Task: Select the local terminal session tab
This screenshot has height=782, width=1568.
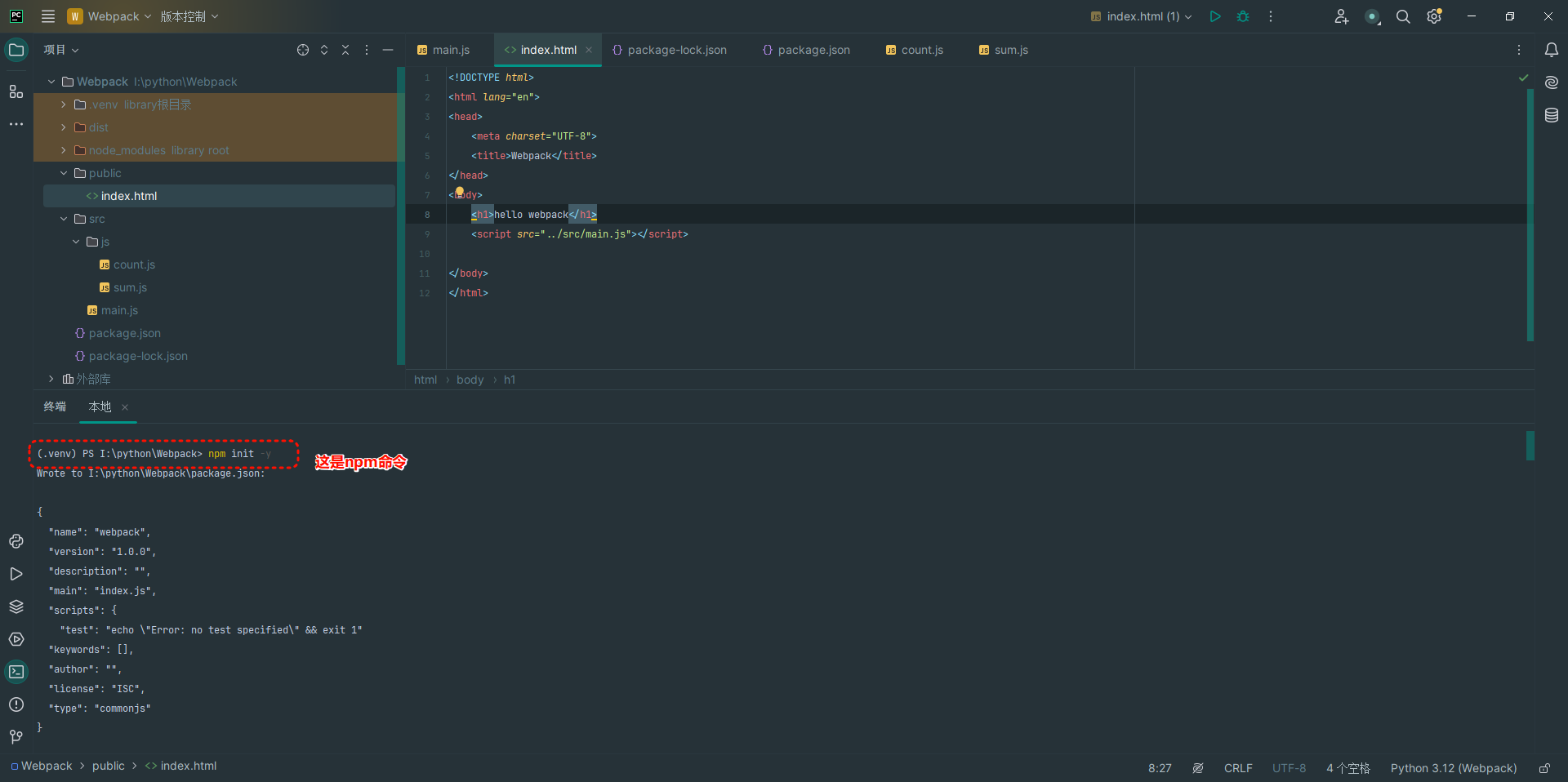Action: coord(100,407)
